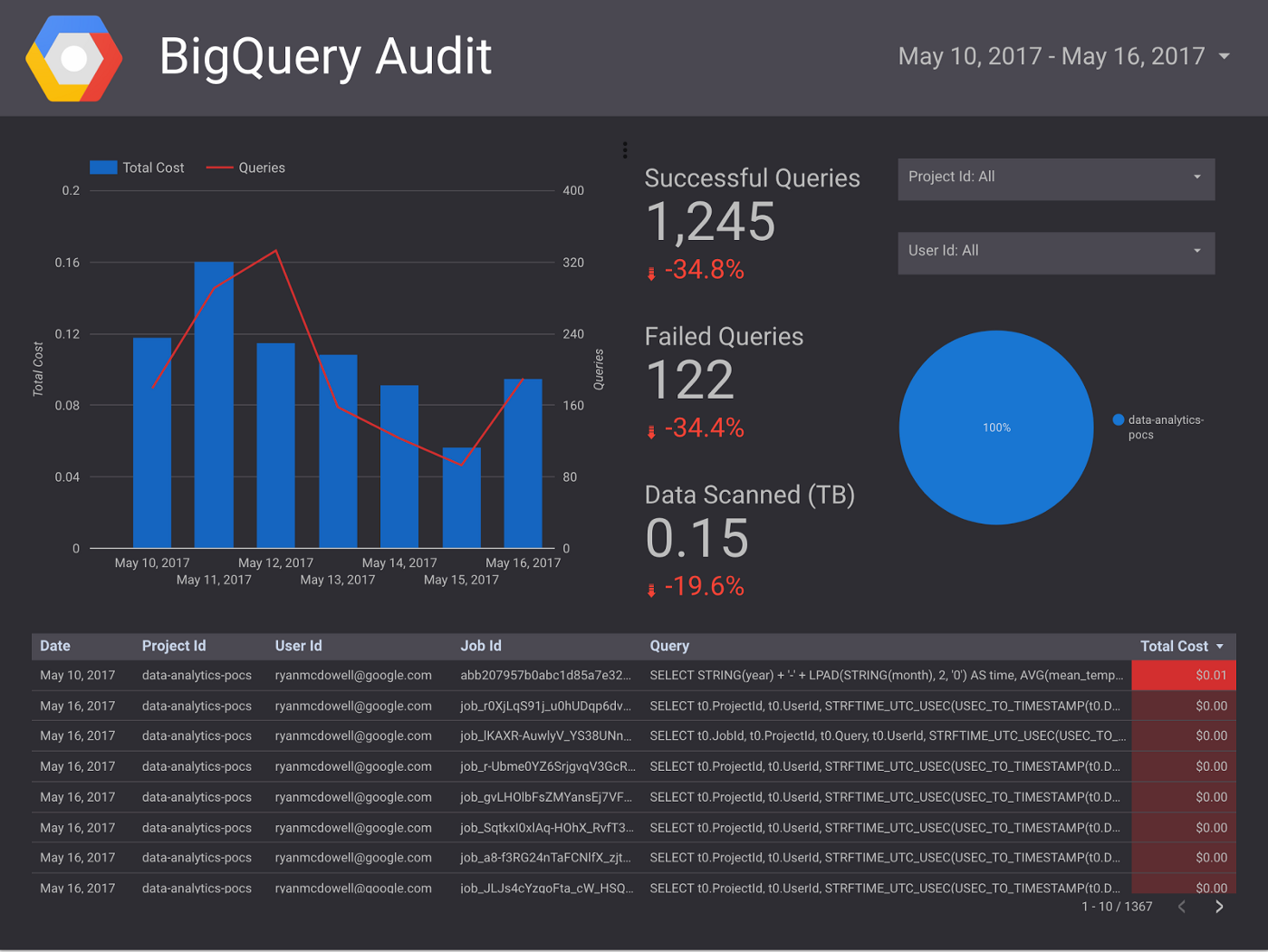Toggle the Total Cost series visibility

[138, 168]
